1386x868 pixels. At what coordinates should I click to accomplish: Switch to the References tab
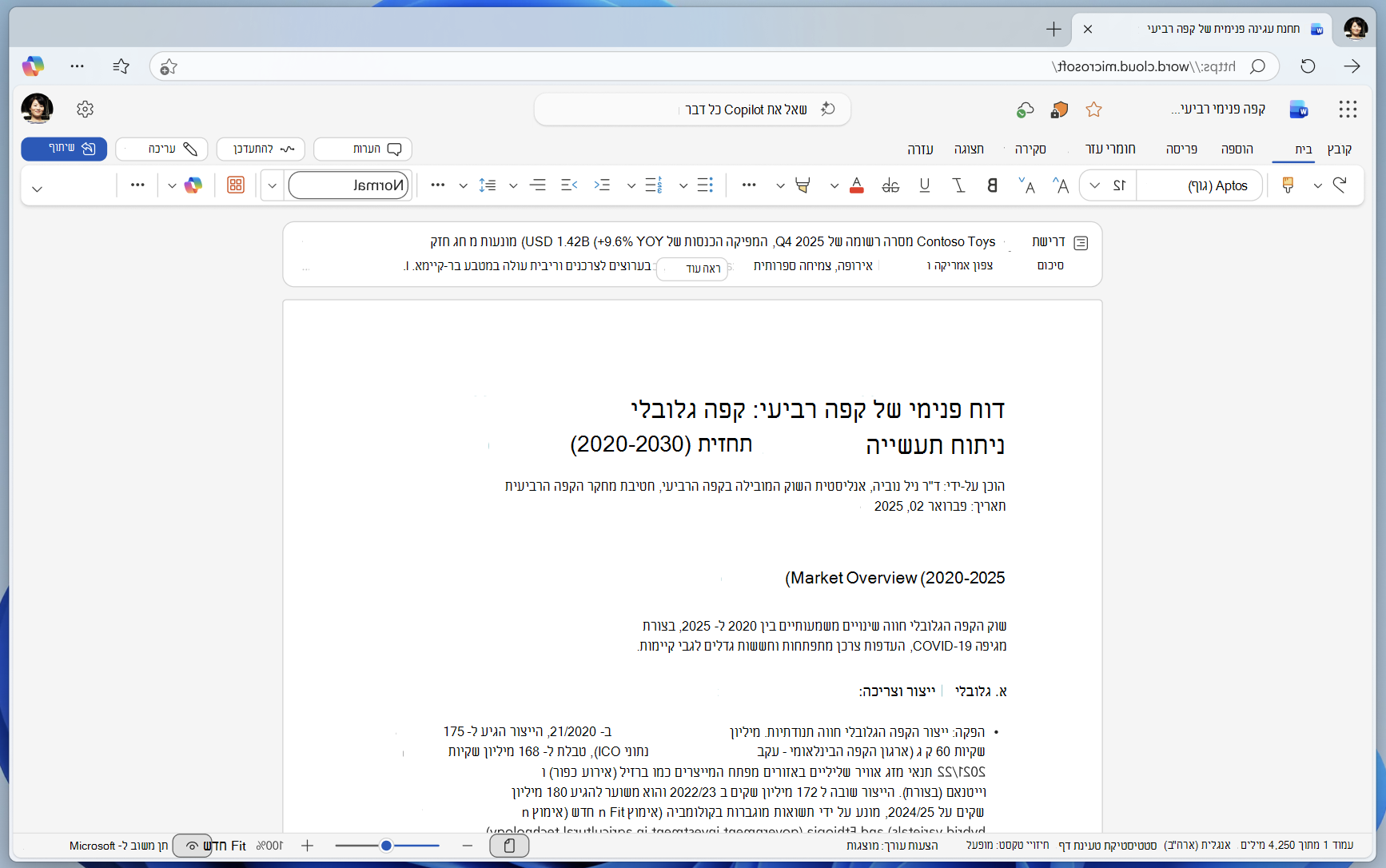[x=1110, y=149]
